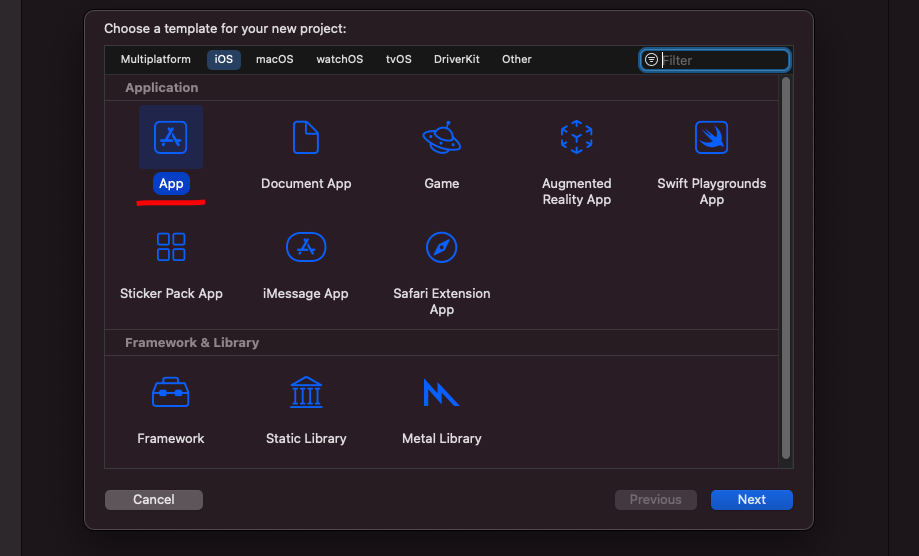Switch to the Multiplatform tab
The height and width of the screenshot is (556, 919).
(x=155, y=59)
